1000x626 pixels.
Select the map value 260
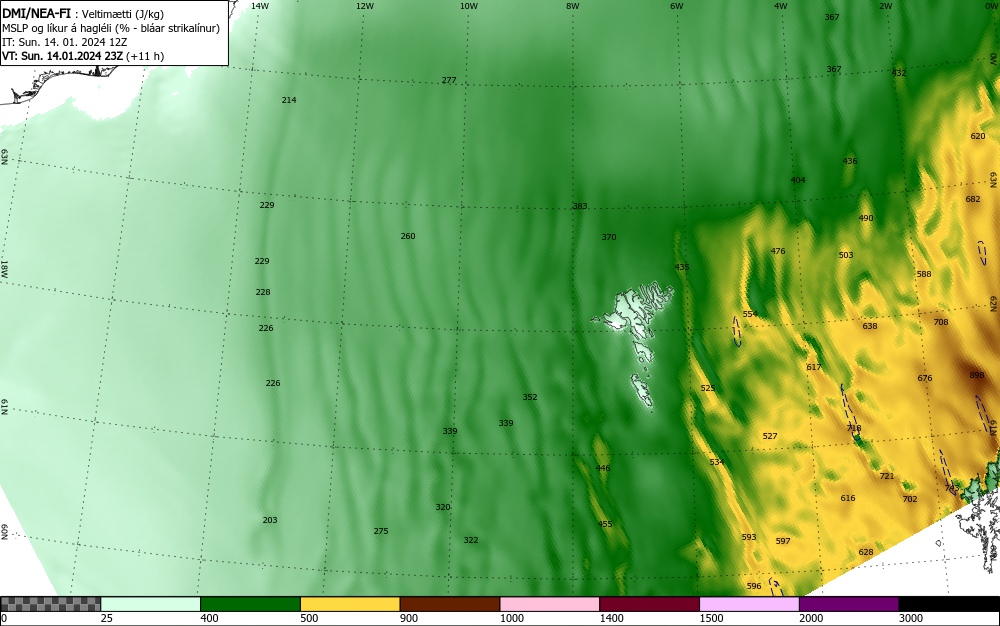pyautogui.click(x=408, y=236)
